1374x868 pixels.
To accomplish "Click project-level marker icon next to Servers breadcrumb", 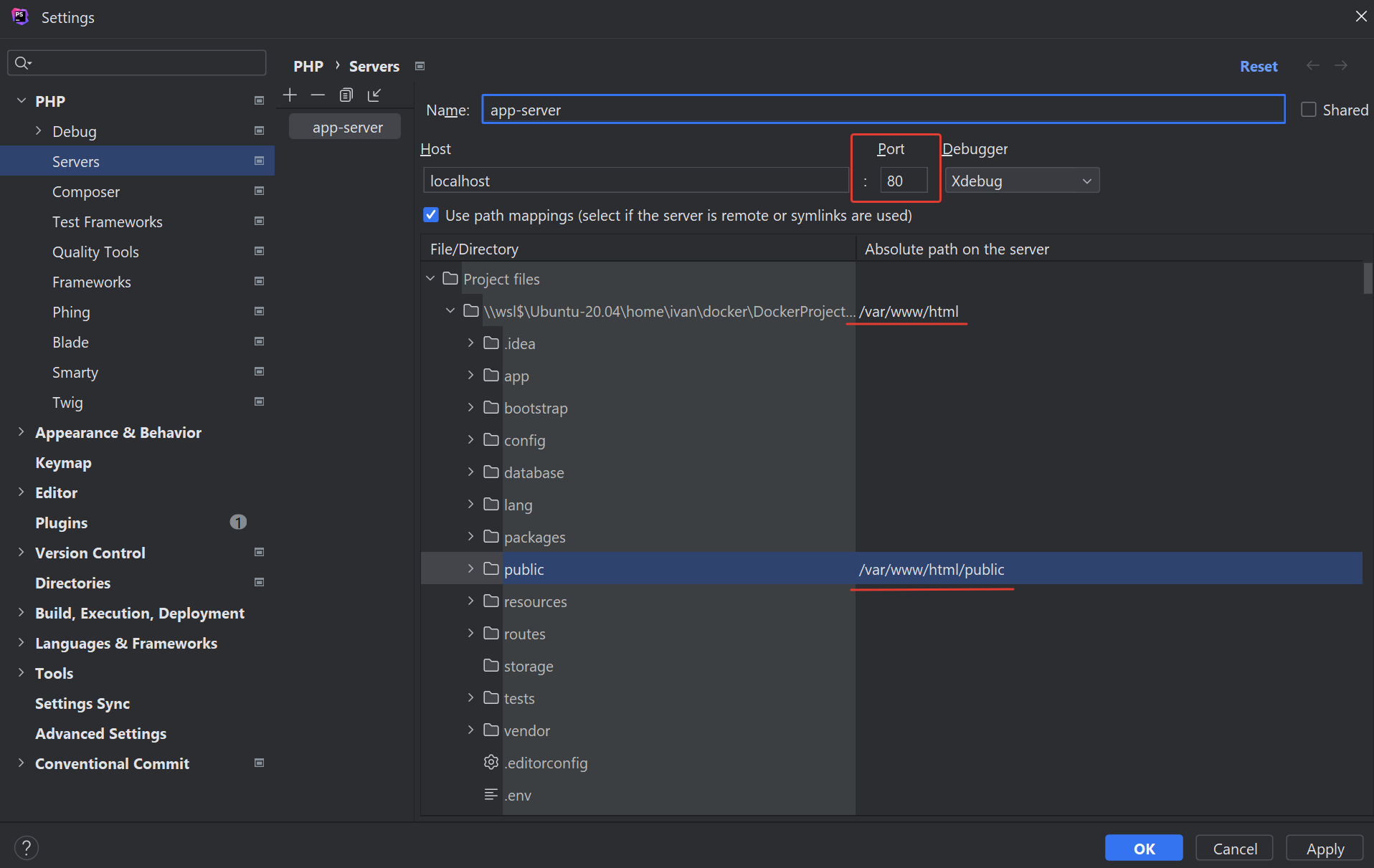I will pyautogui.click(x=420, y=66).
